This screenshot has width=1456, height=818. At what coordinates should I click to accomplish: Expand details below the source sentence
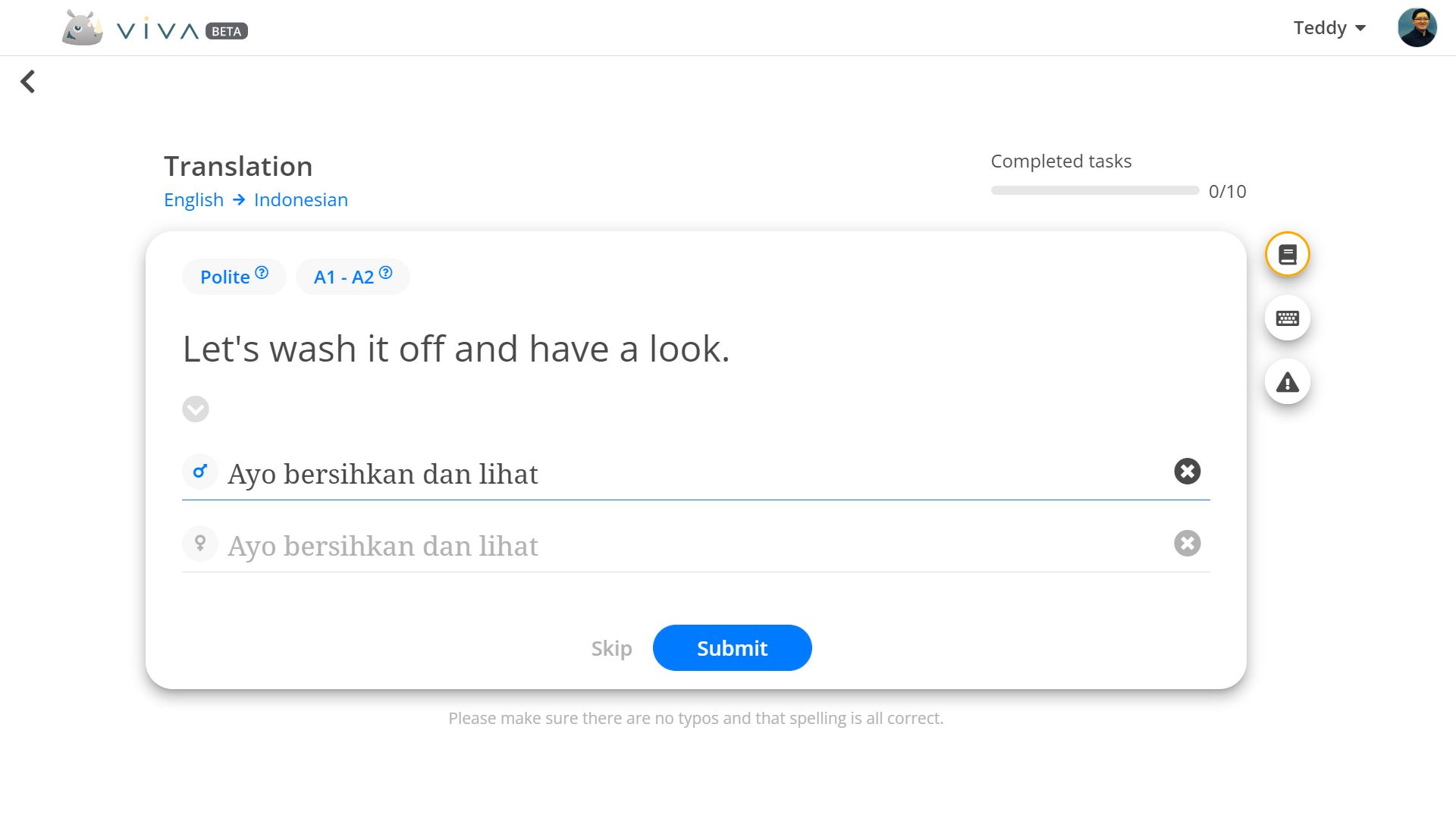[196, 409]
